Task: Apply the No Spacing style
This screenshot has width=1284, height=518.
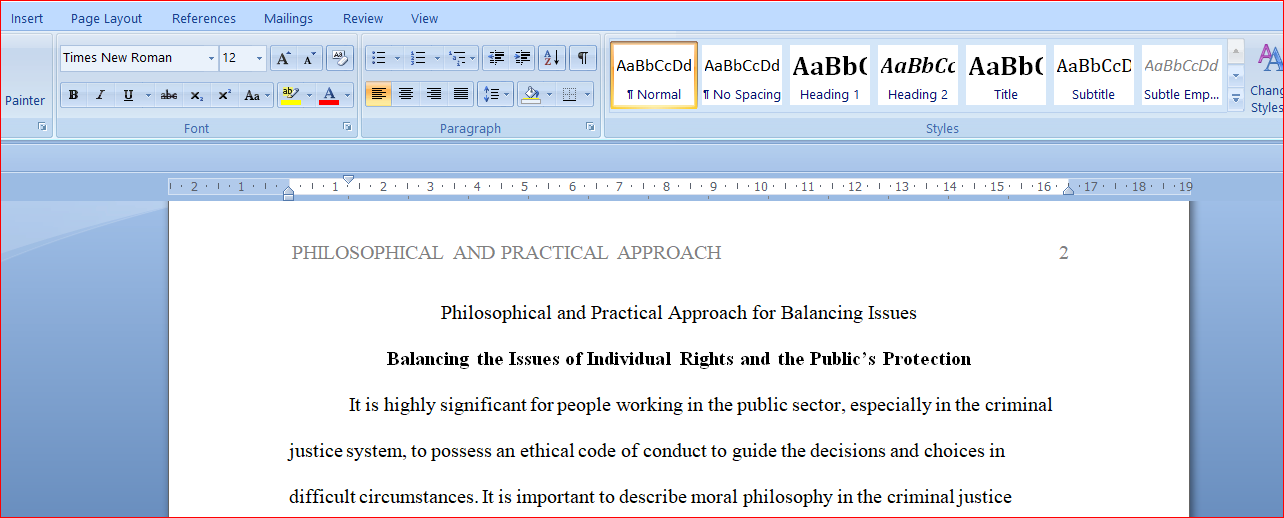Action: (x=742, y=75)
